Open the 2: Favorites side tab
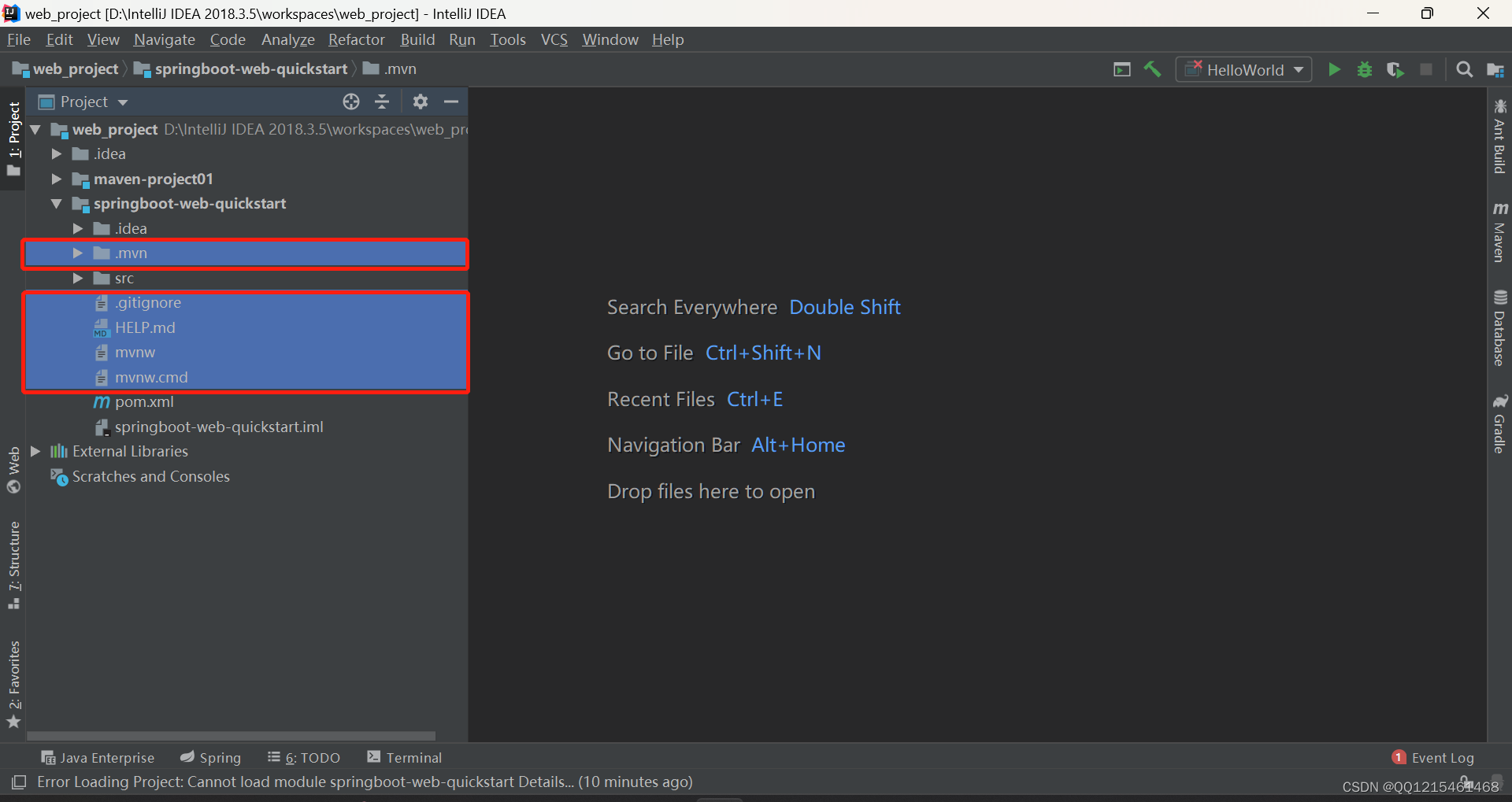 coord(13,684)
